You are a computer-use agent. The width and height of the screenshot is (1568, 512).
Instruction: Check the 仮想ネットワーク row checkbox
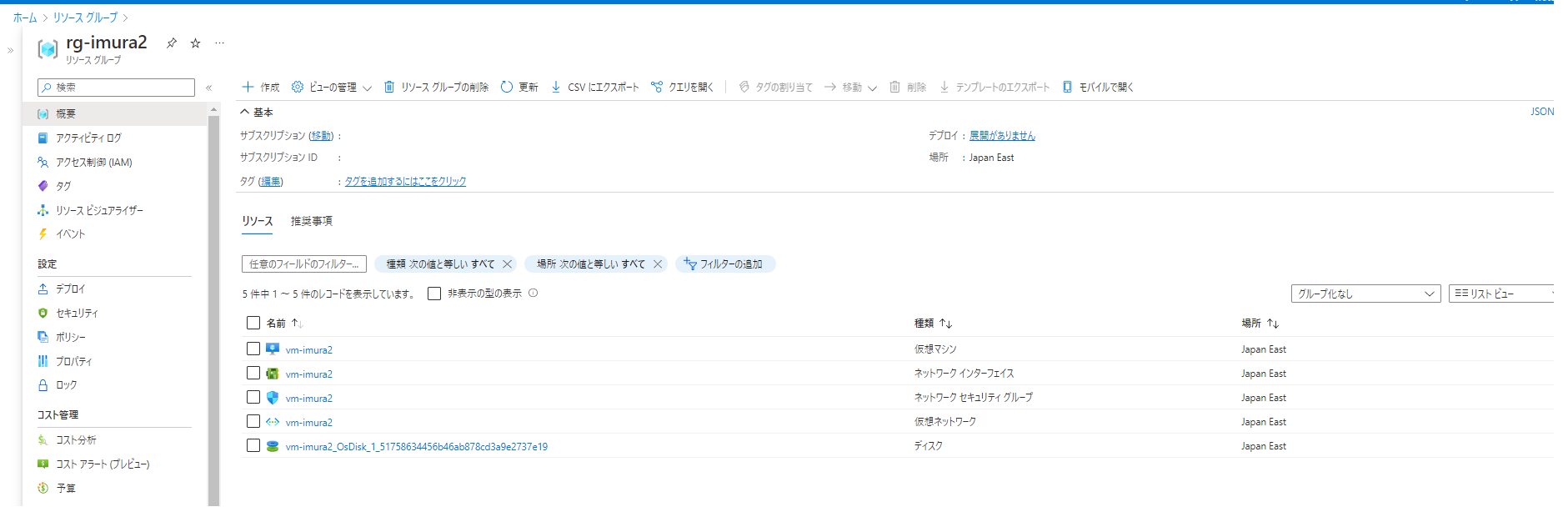pos(253,422)
